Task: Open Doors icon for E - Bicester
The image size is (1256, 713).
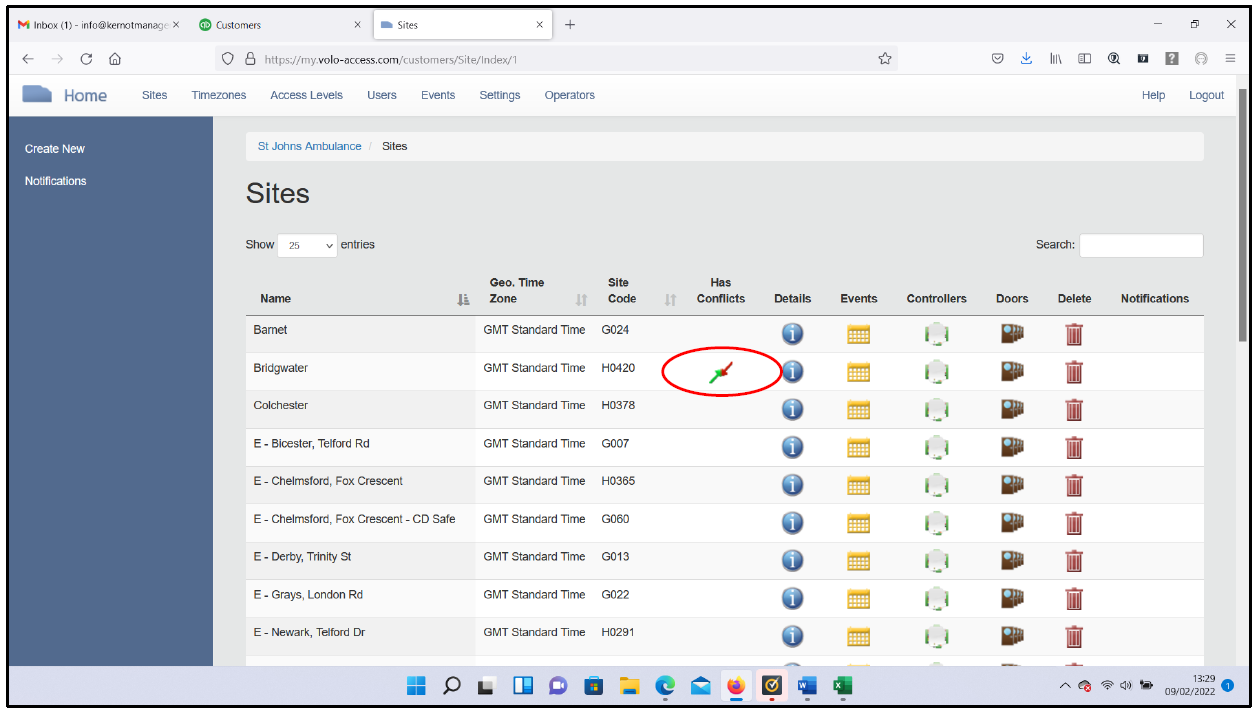Action: (1012, 447)
